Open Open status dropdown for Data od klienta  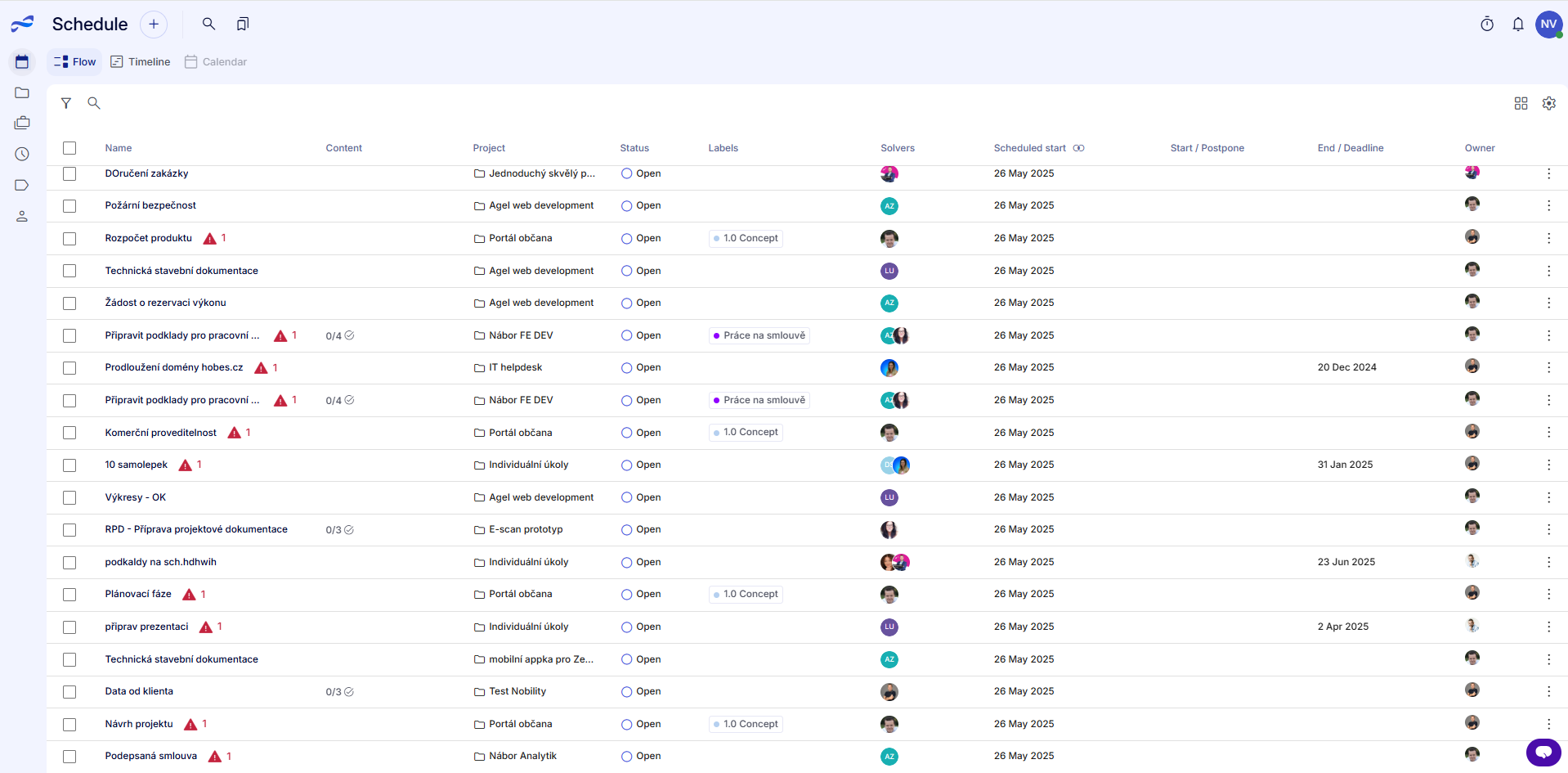641,691
